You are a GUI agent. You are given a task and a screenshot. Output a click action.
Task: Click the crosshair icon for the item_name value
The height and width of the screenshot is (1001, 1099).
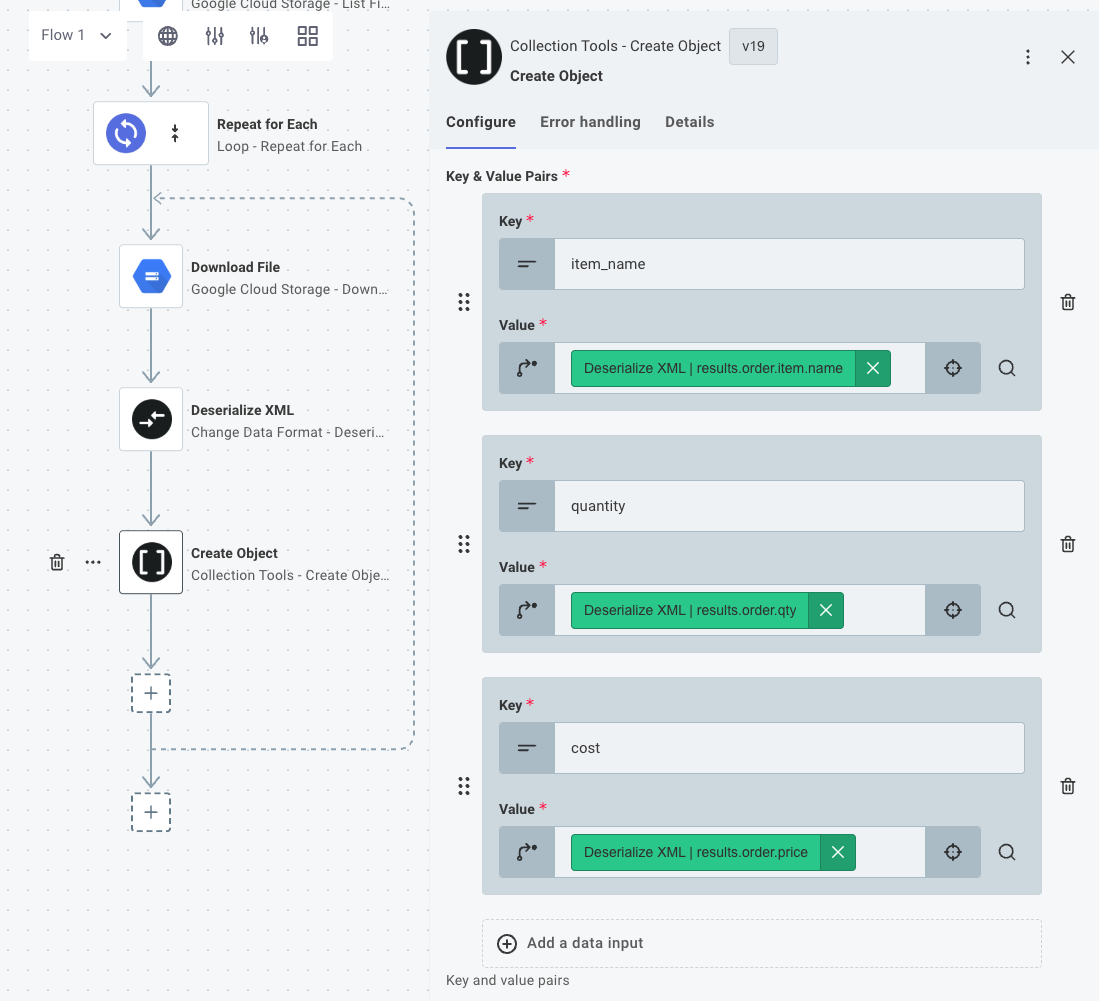pos(953,368)
